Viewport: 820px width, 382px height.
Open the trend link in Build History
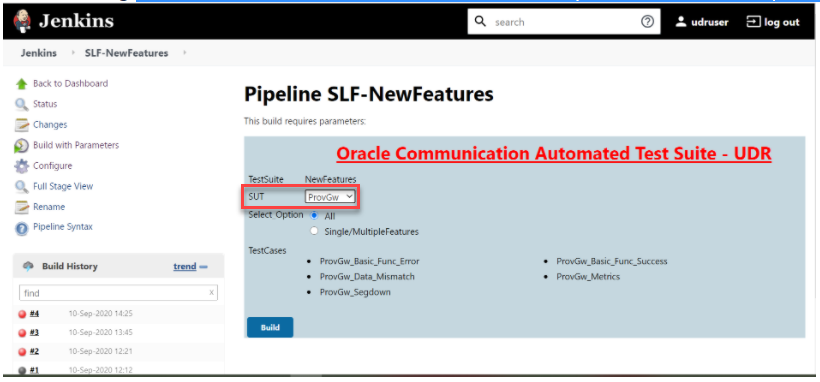(x=185, y=266)
